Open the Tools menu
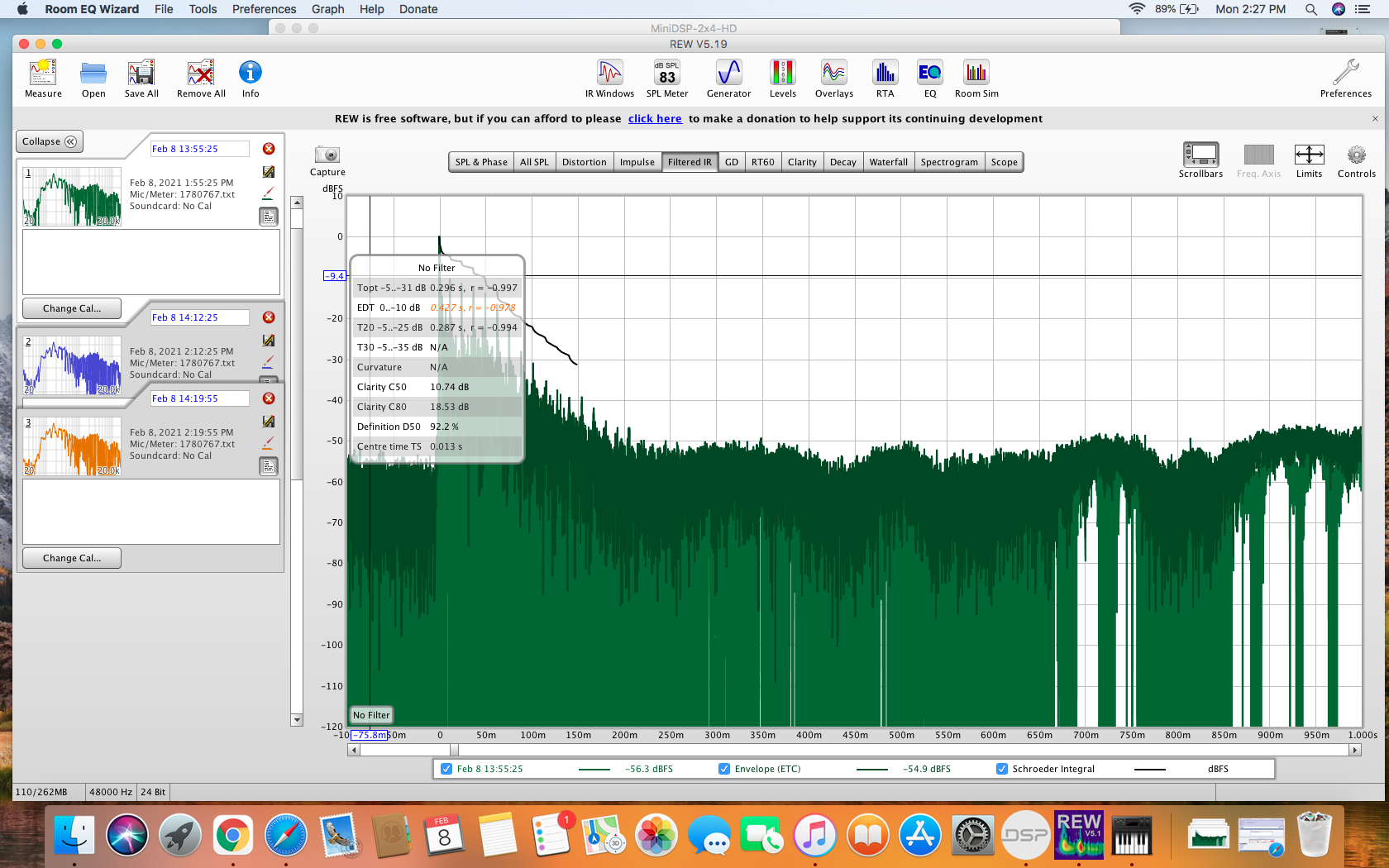The width and height of the screenshot is (1389, 868). (203, 9)
